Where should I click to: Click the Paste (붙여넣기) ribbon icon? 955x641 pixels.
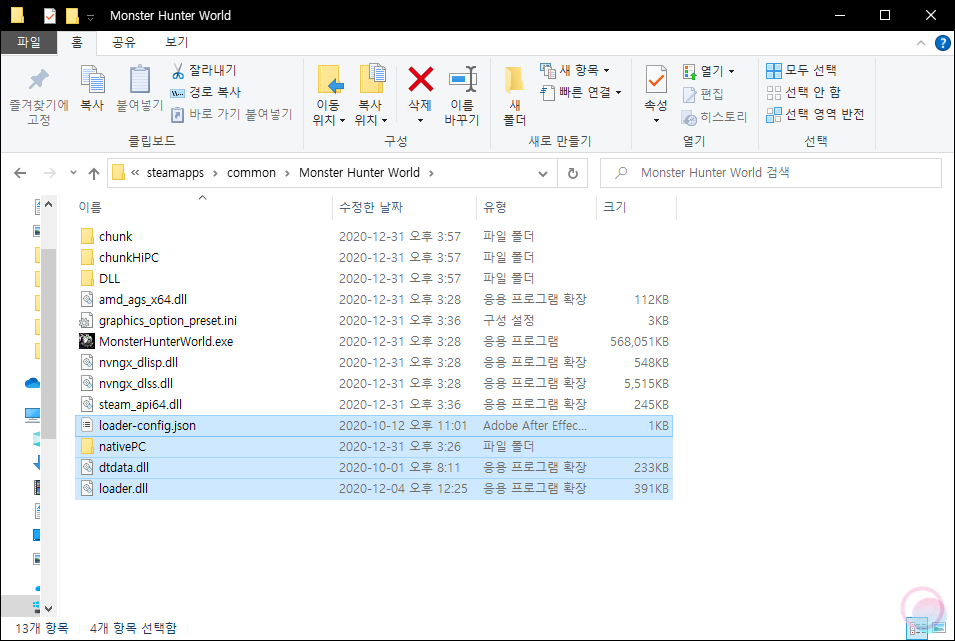139,88
